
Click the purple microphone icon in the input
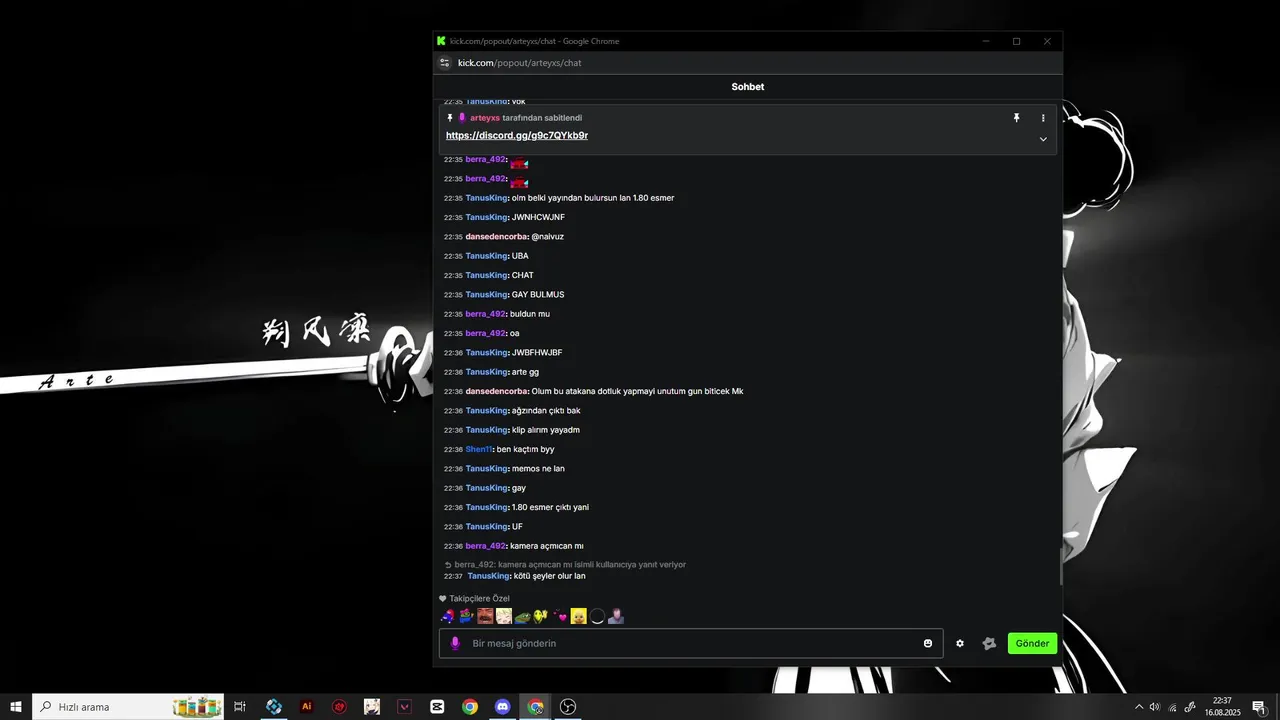(x=455, y=643)
